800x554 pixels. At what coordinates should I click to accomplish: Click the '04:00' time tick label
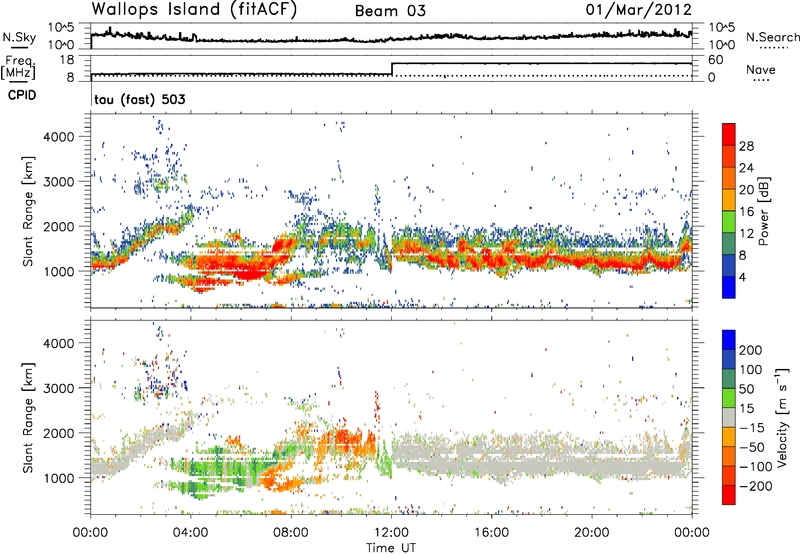[190, 533]
